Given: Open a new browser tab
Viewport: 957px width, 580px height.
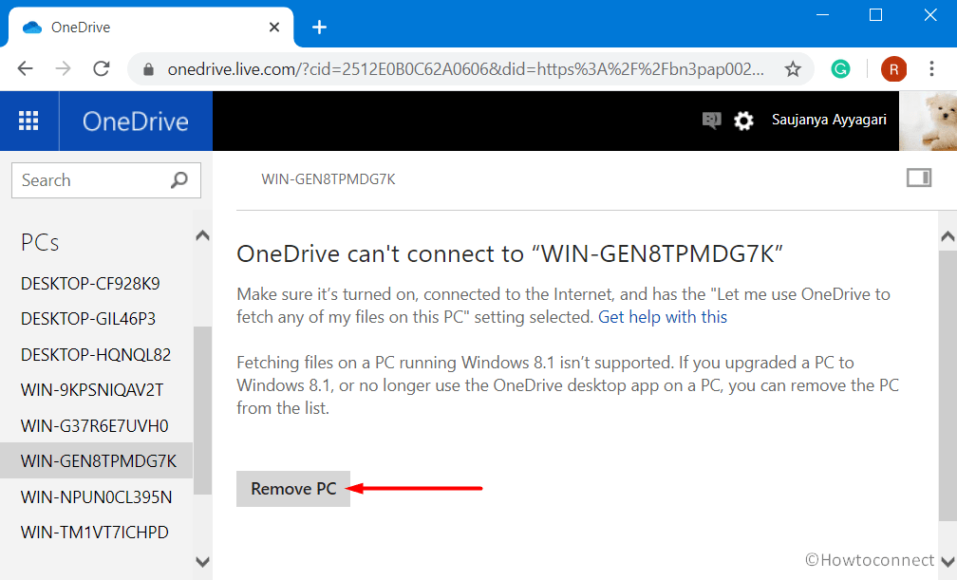Looking at the screenshot, I should point(319,27).
